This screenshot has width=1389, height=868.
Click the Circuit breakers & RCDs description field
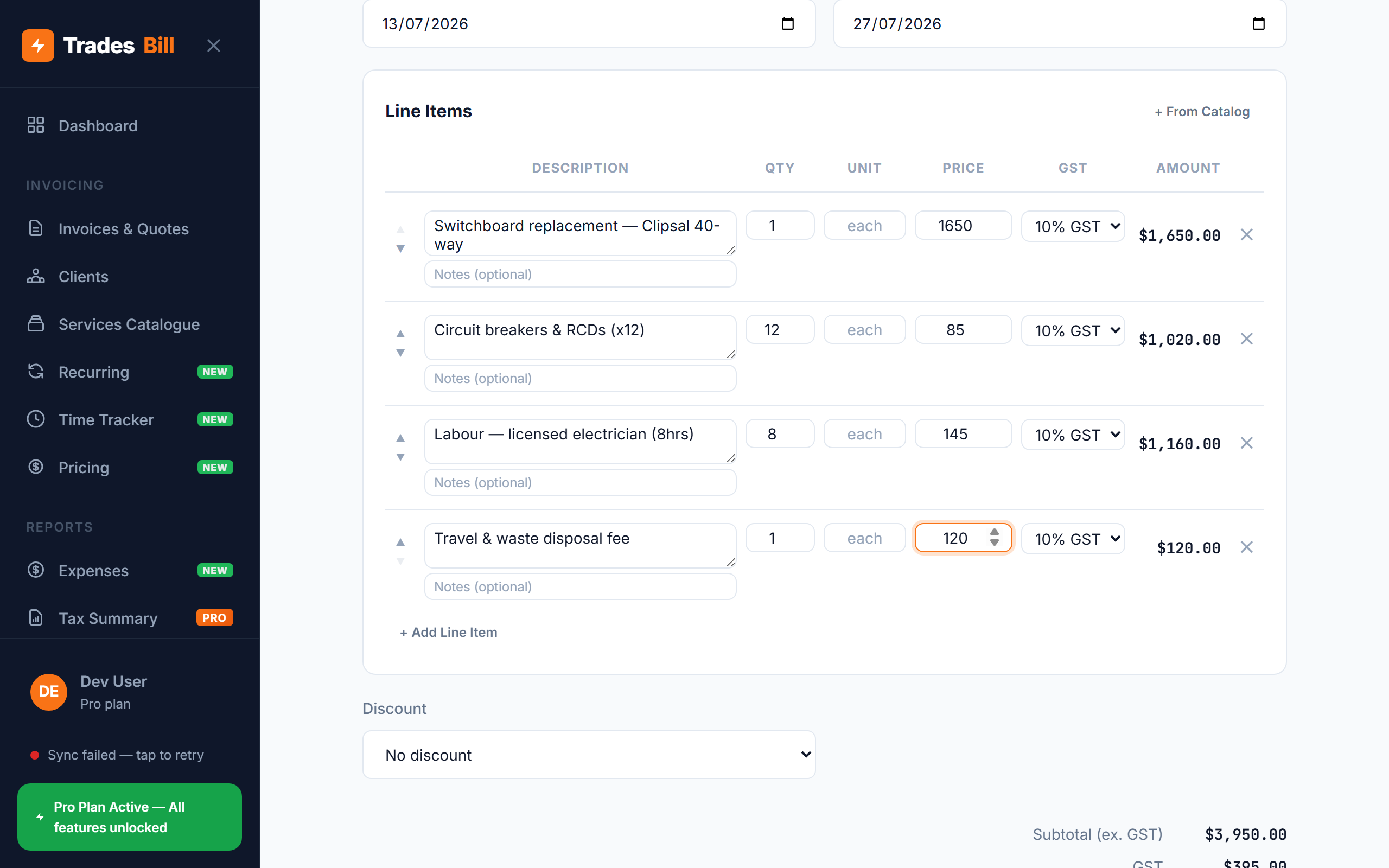(580, 337)
